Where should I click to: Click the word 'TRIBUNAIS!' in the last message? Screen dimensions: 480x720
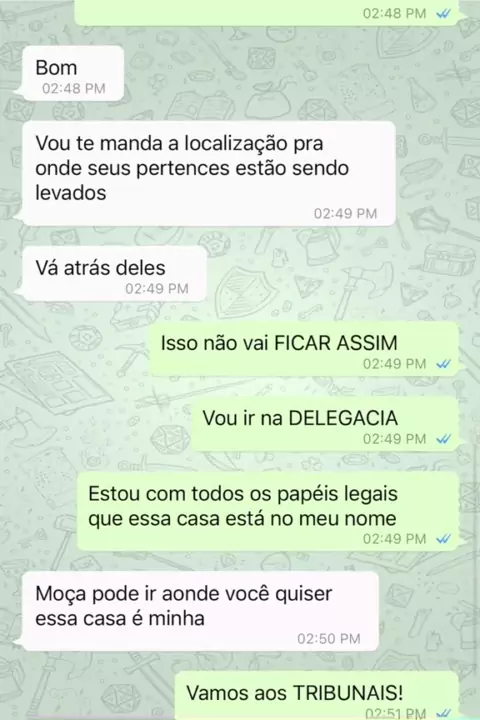pyautogui.click(x=348, y=693)
